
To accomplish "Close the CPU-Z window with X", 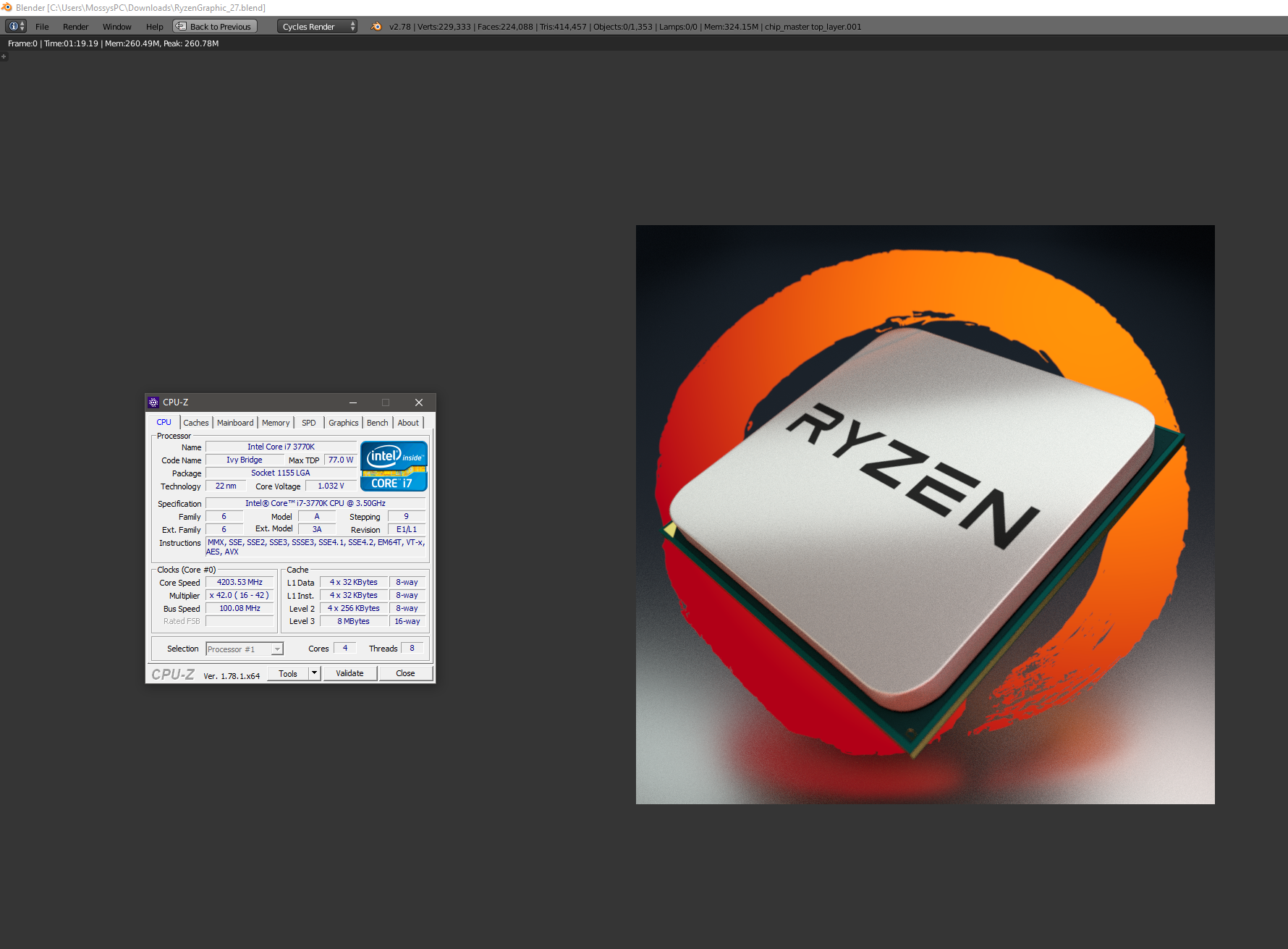I will (419, 402).
